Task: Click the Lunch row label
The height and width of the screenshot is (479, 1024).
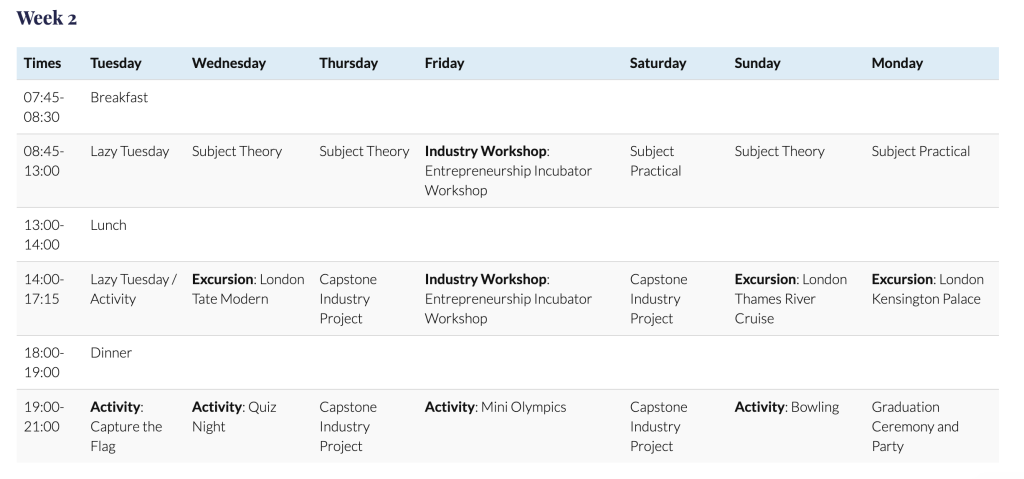Action: [x=108, y=226]
